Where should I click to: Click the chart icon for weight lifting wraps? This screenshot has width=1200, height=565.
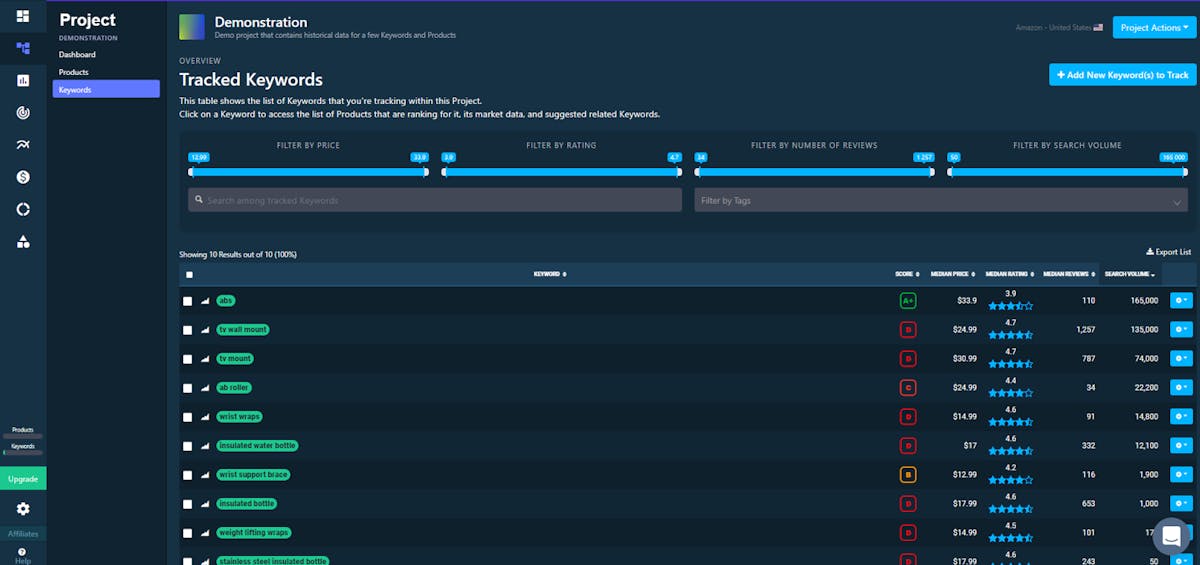205,533
